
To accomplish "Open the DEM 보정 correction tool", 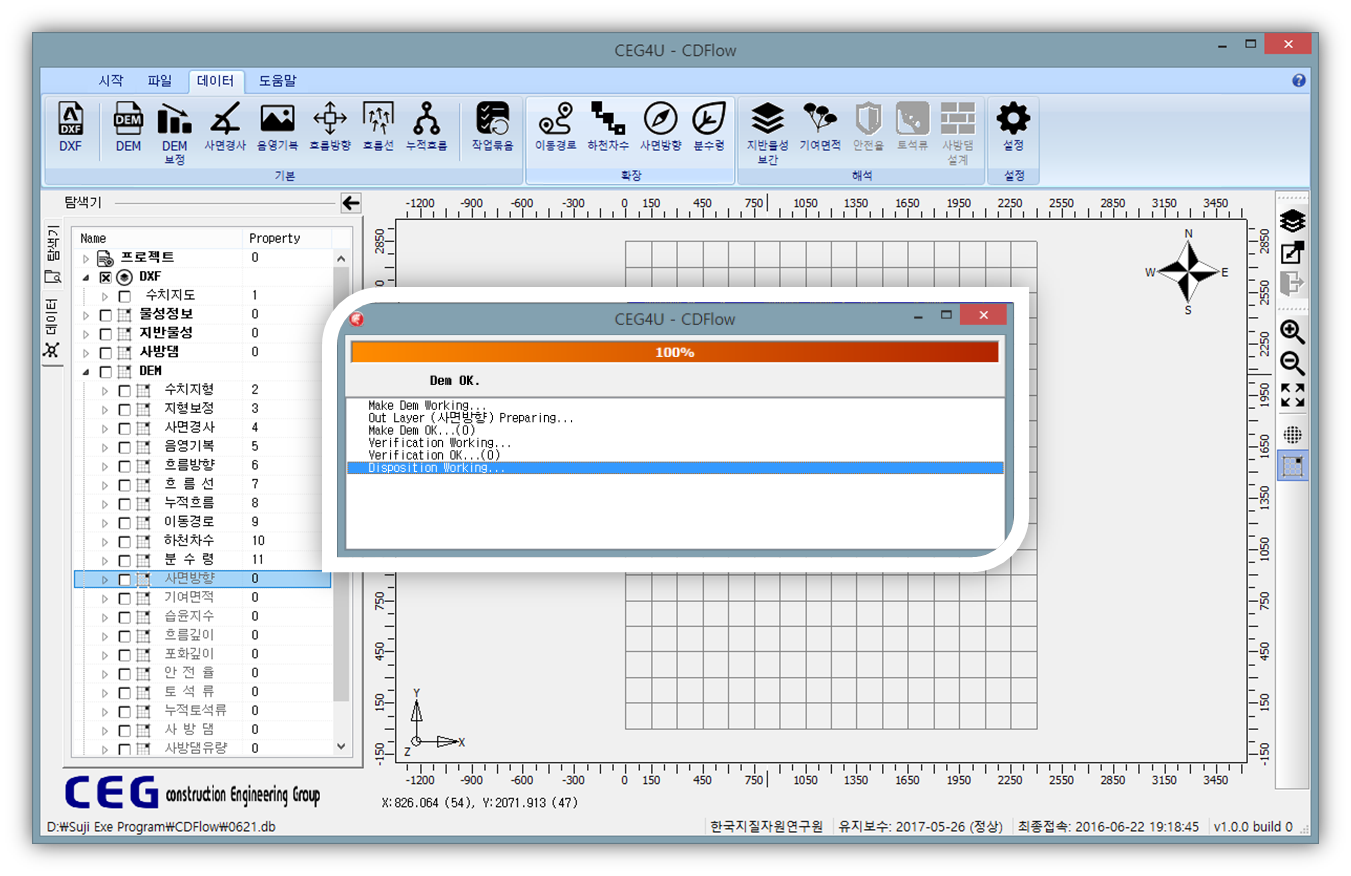I will [175, 132].
